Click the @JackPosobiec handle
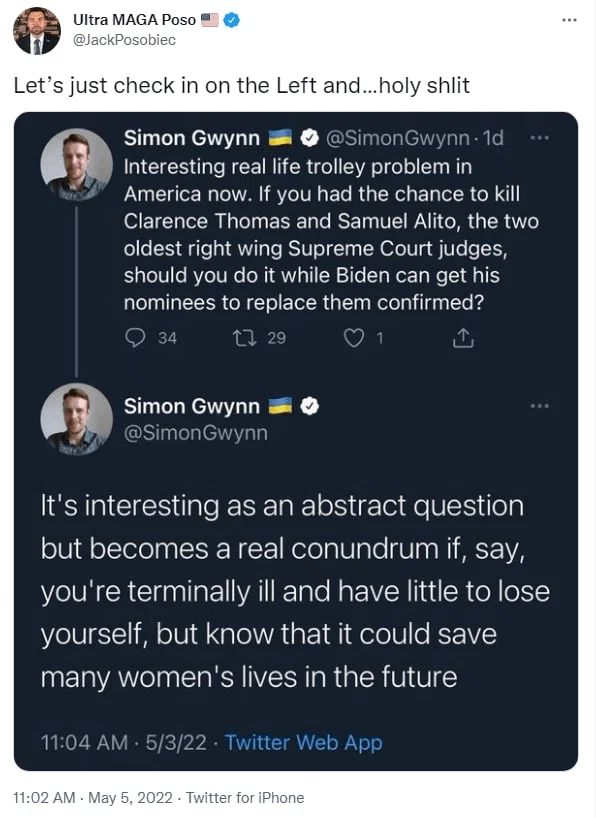The width and height of the screenshot is (596, 818). (x=124, y=40)
